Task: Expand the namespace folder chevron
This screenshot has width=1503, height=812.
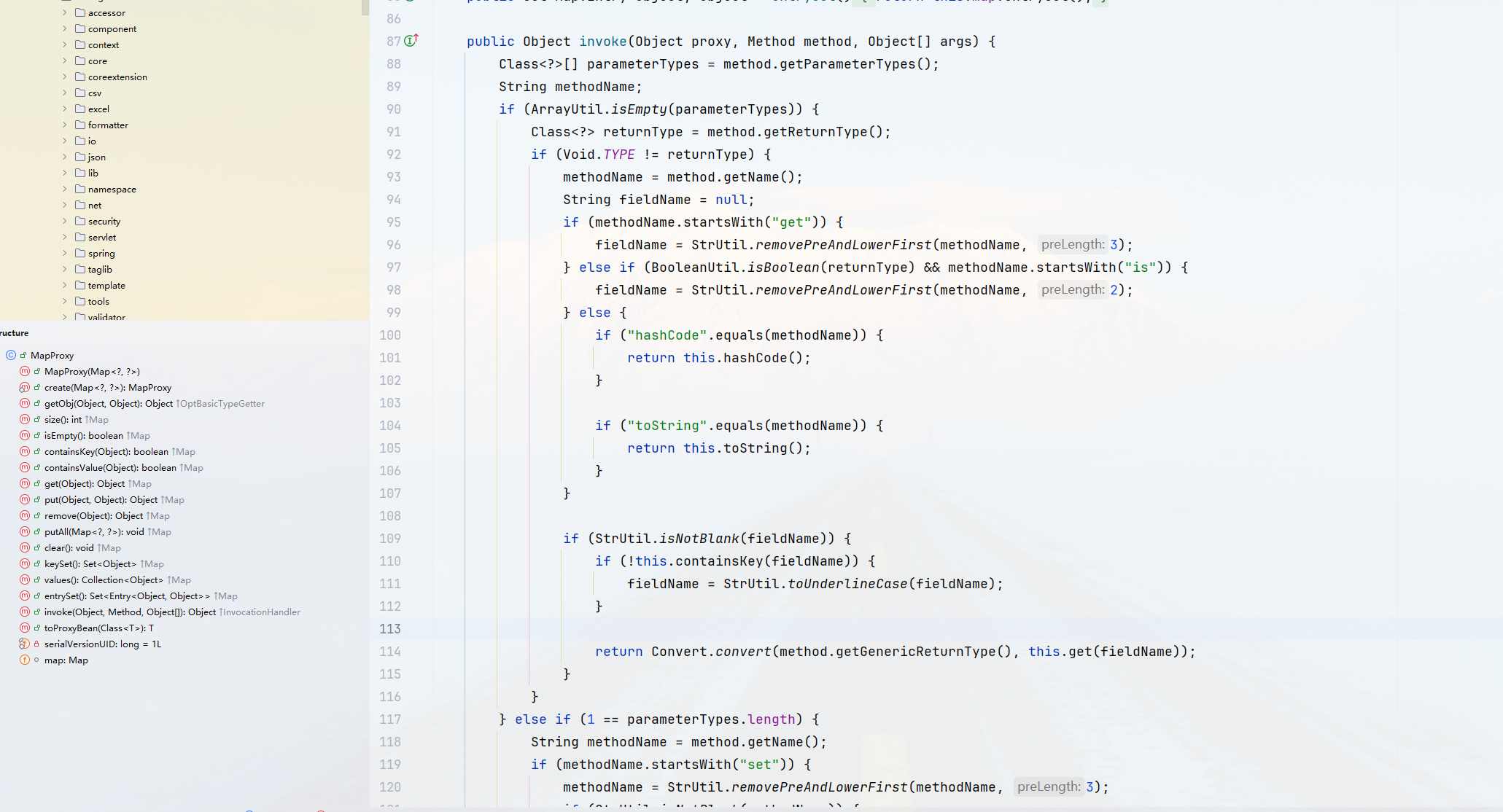Action: pyautogui.click(x=64, y=189)
